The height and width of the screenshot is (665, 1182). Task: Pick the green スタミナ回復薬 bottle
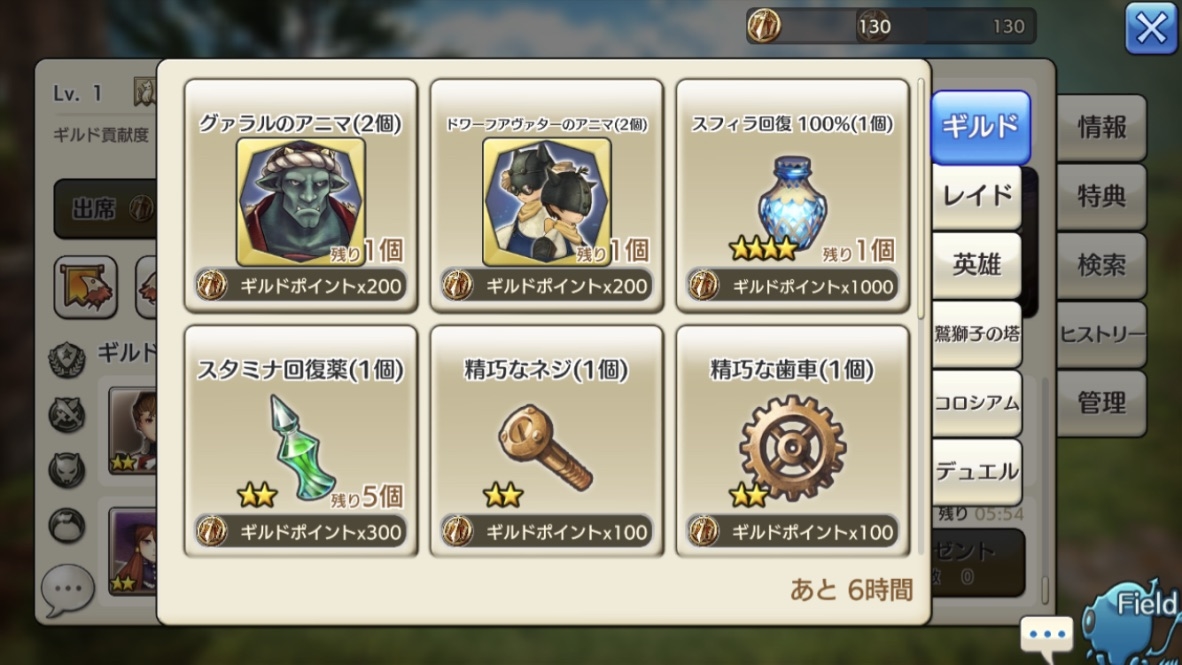tap(302, 448)
